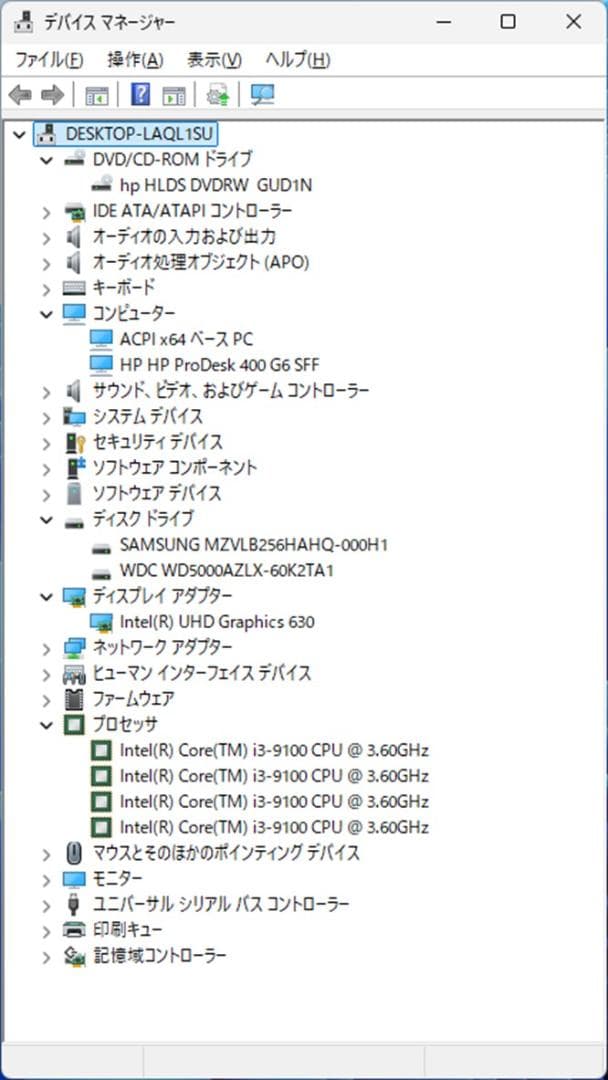Click the 記憶域コントローラー icon
The height and width of the screenshot is (1080, 608).
(x=74, y=956)
